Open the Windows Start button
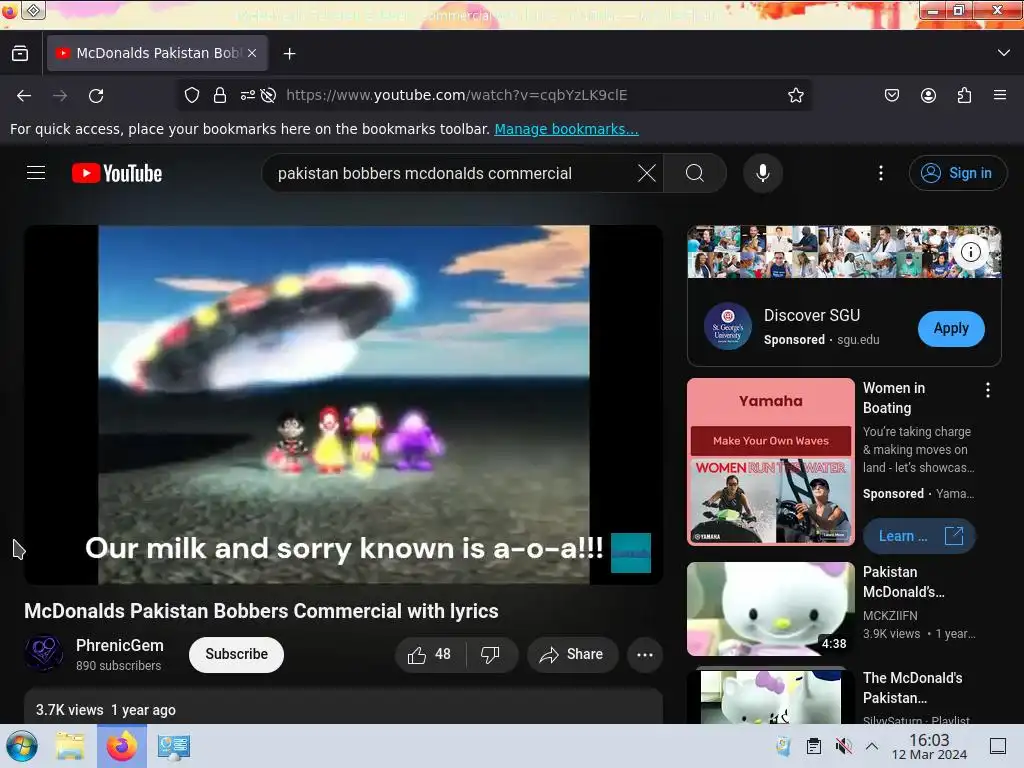Image resolution: width=1024 pixels, height=768 pixels. (x=22, y=746)
